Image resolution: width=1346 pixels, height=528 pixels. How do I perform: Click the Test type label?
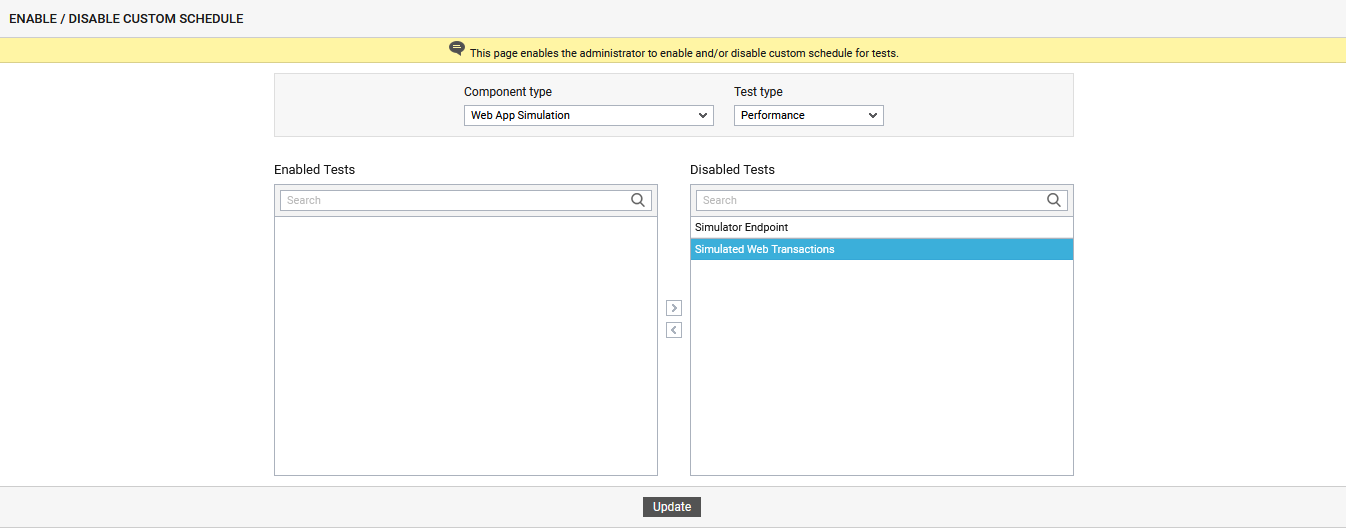[x=758, y=92]
